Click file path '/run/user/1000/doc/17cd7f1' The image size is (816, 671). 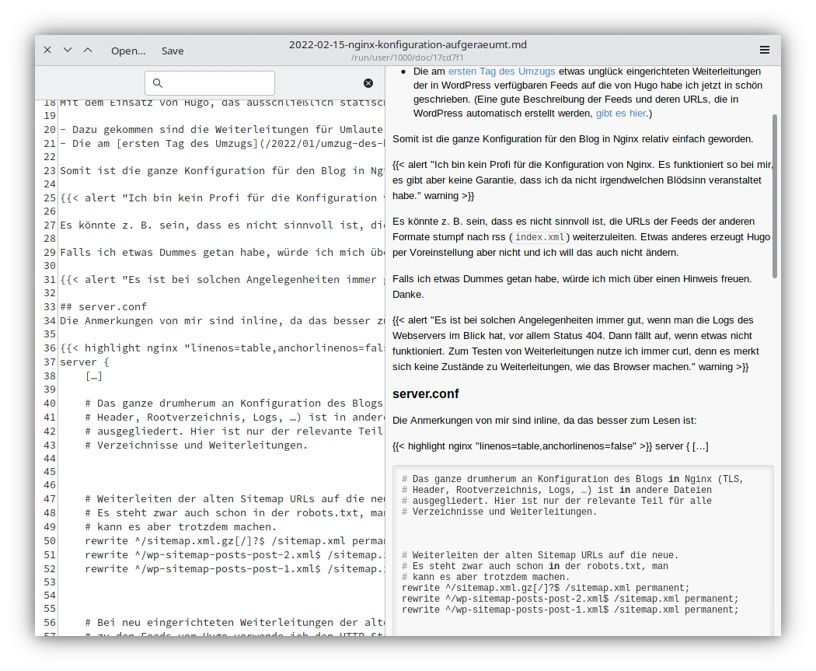coord(407,58)
